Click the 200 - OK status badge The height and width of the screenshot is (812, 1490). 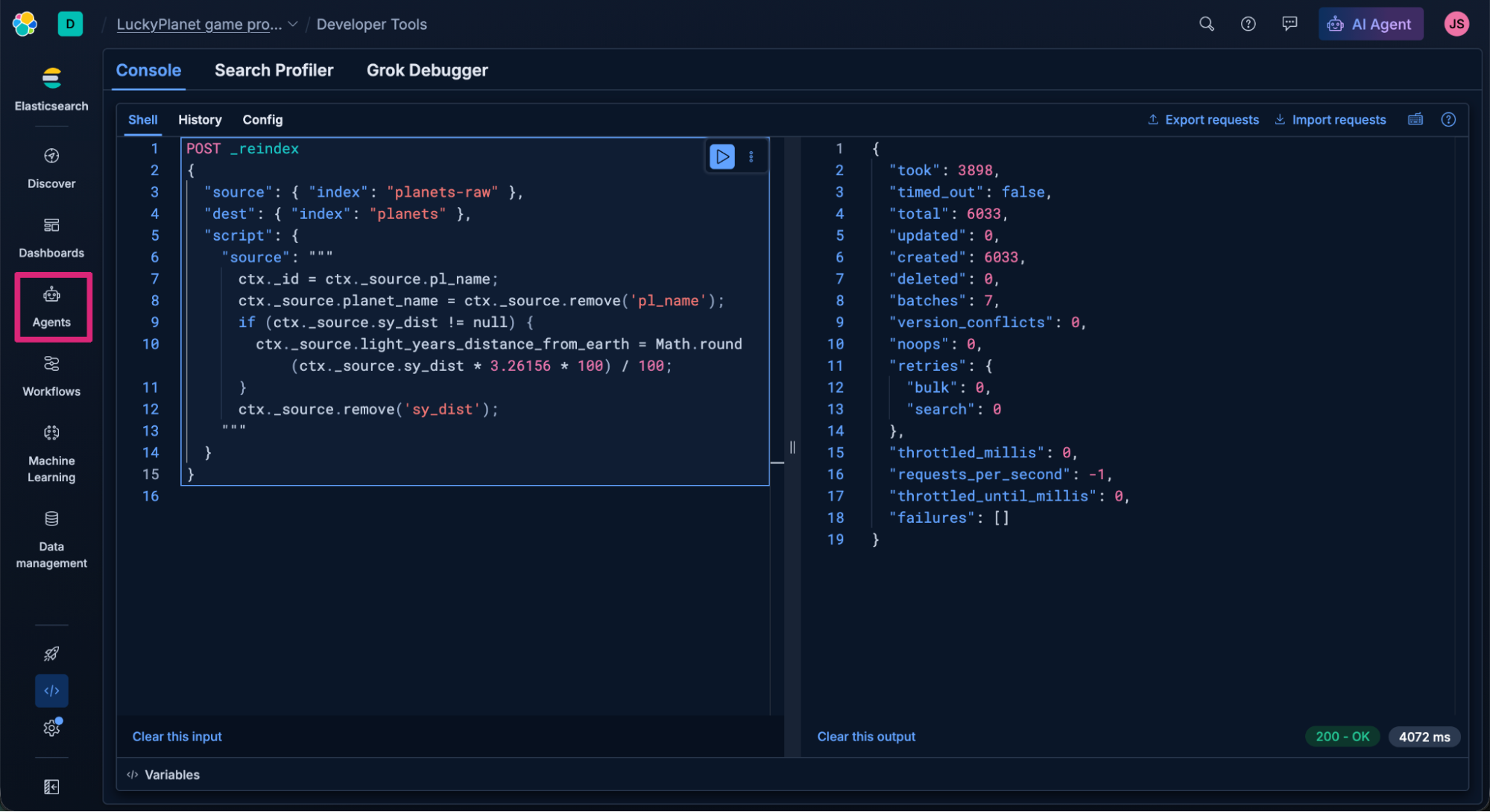coord(1342,736)
